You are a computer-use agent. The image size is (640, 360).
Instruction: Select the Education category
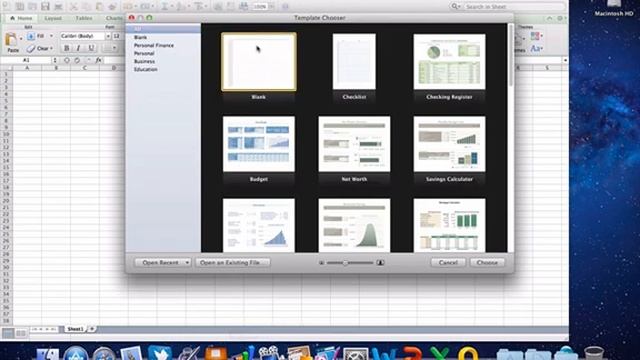[146, 69]
